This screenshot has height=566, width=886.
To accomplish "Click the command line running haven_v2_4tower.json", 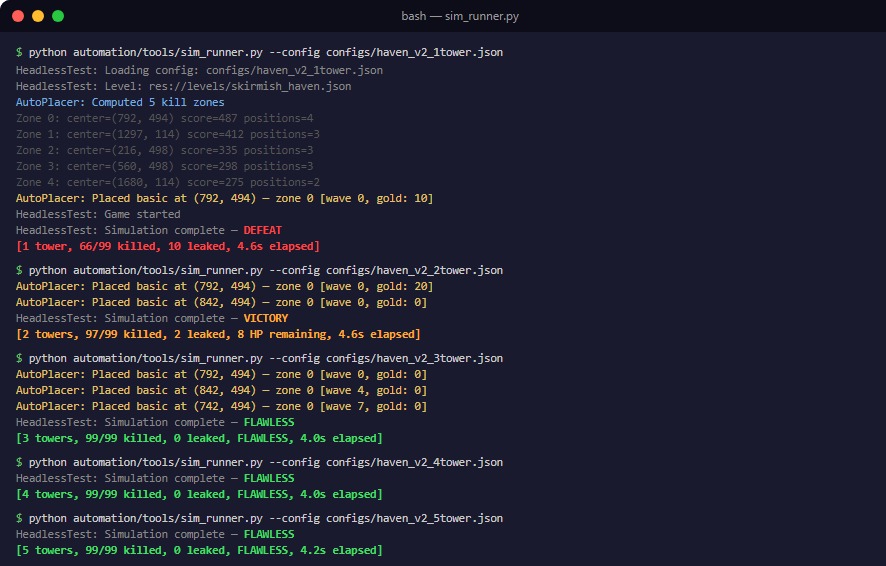I will pos(259,463).
